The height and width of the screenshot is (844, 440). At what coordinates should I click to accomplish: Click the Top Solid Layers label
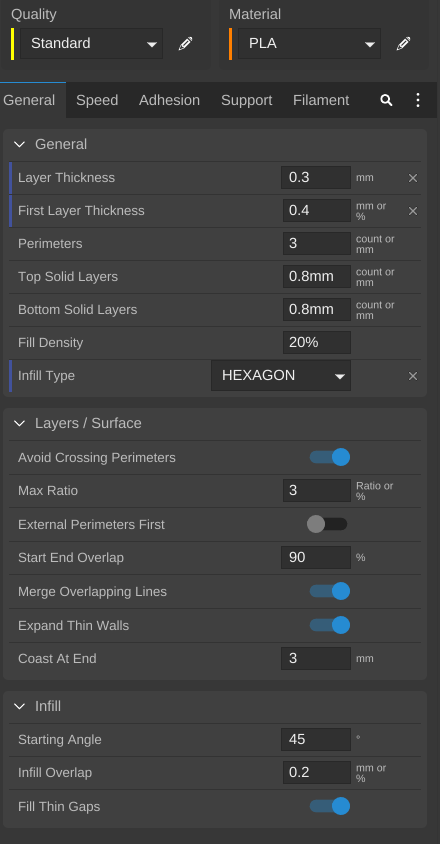point(68,277)
